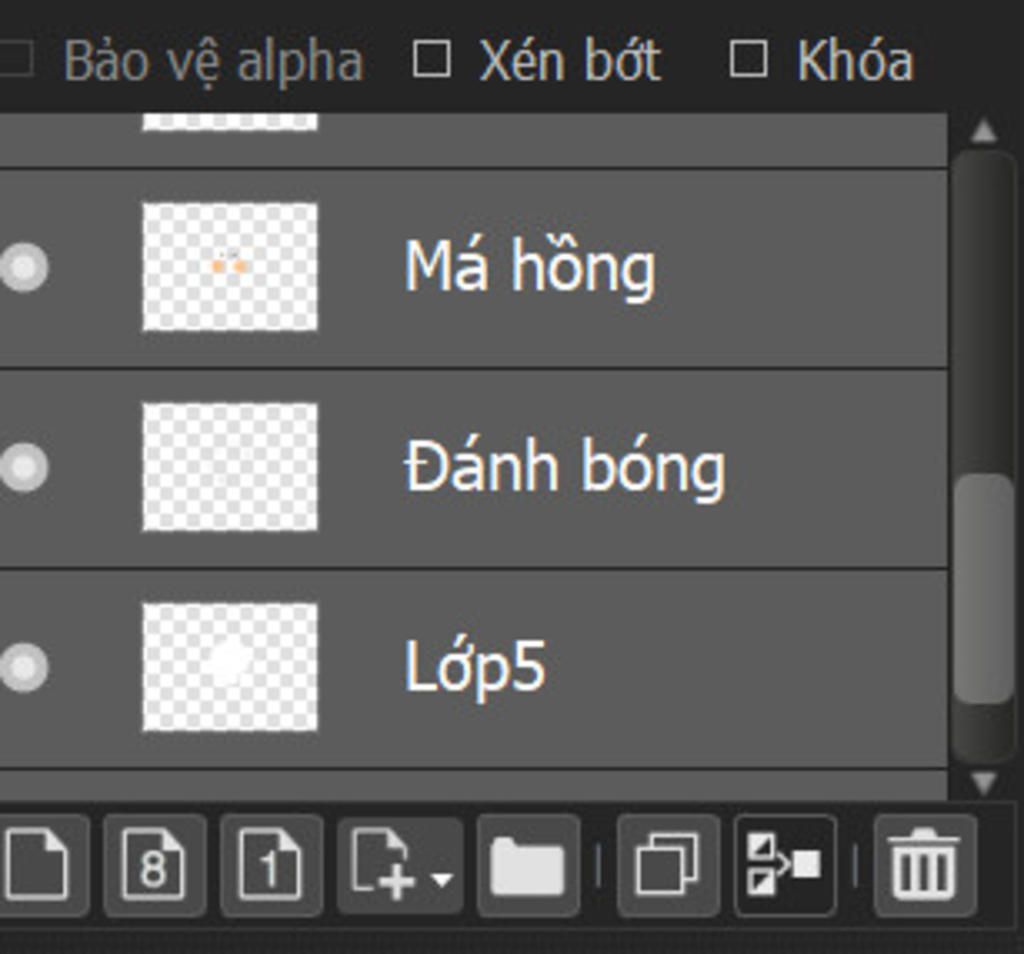Select the Má hồng layer name
Image resolution: width=1024 pixels, height=954 pixels.
pyautogui.click(x=530, y=267)
